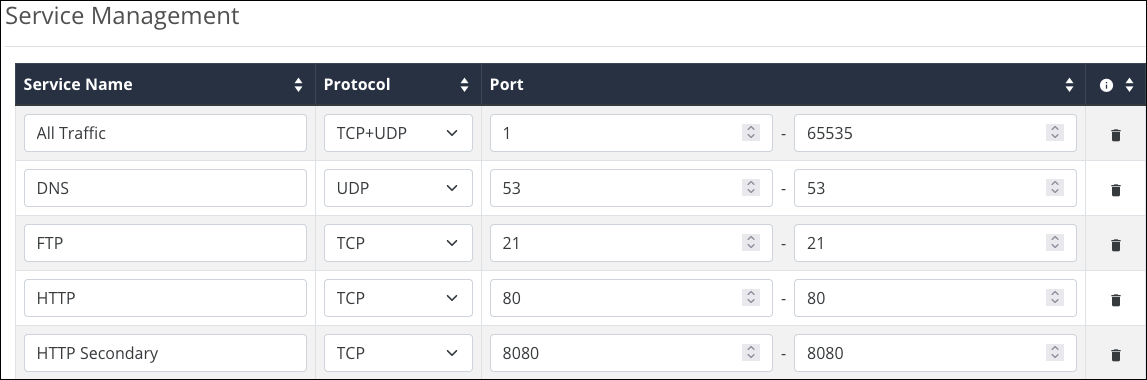Remove the FTP service with trash icon
This screenshot has height=380, width=1147.
tap(1116, 245)
